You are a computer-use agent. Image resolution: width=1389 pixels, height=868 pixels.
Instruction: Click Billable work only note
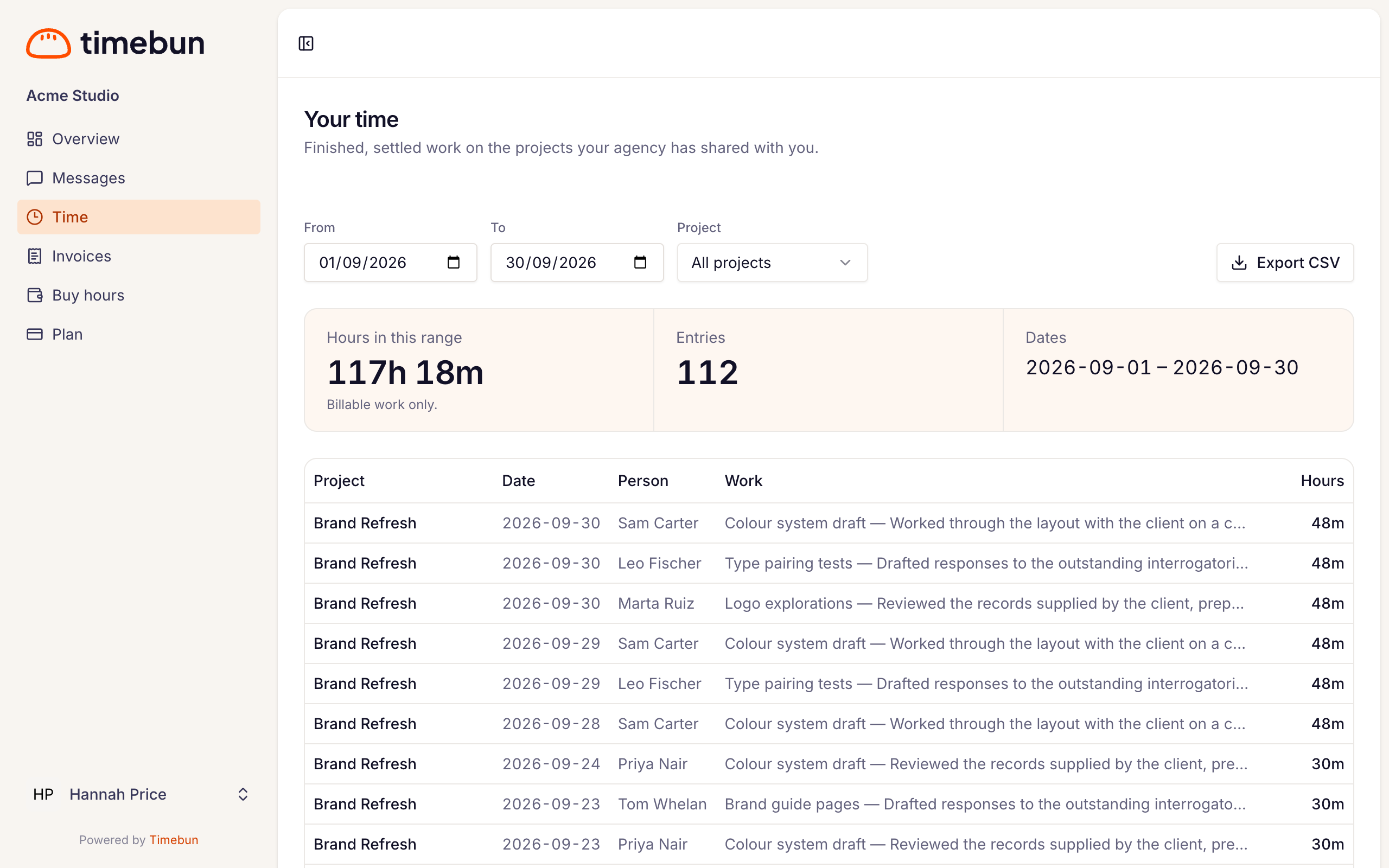pos(381,404)
